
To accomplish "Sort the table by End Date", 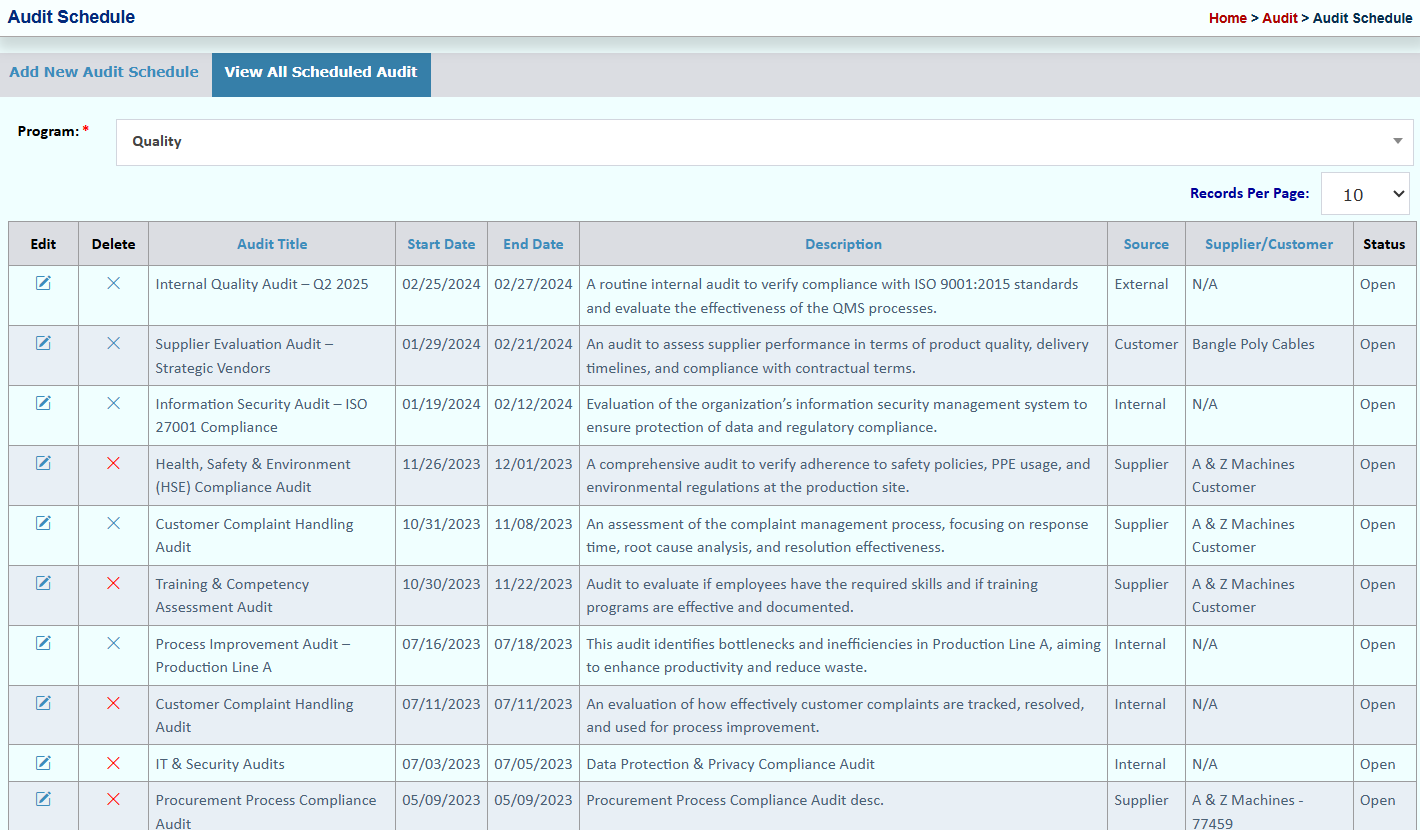I will pyautogui.click(x=533, y=244).
